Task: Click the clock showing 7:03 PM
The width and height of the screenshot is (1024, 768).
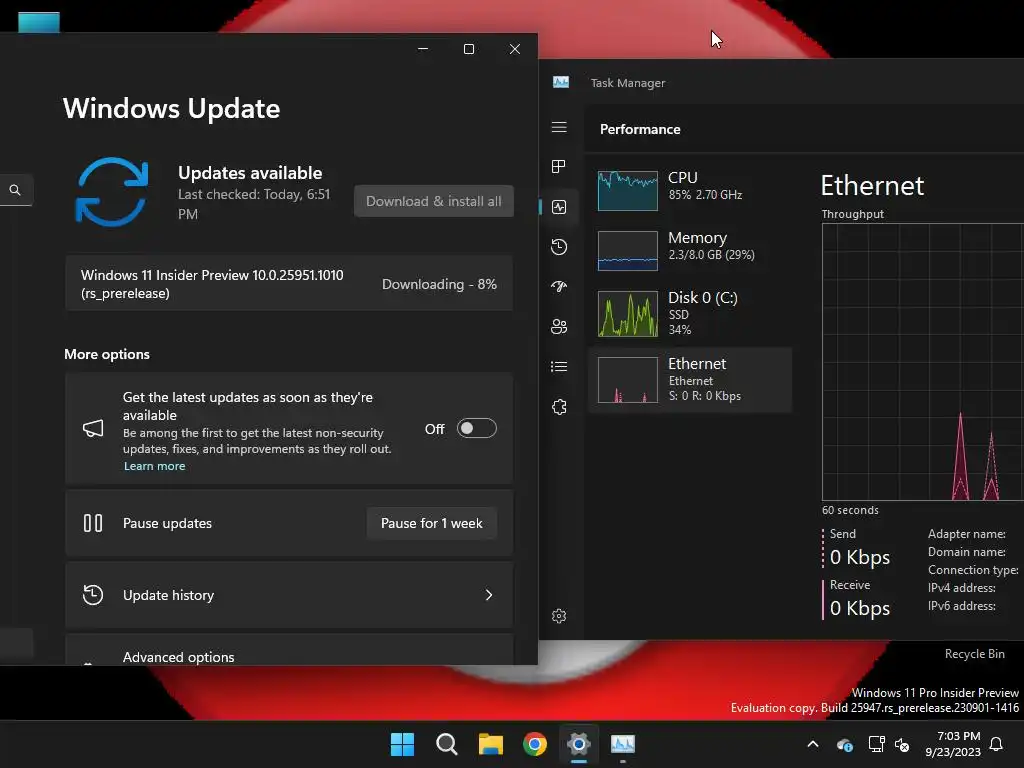Action: click(x=958, y=736)
